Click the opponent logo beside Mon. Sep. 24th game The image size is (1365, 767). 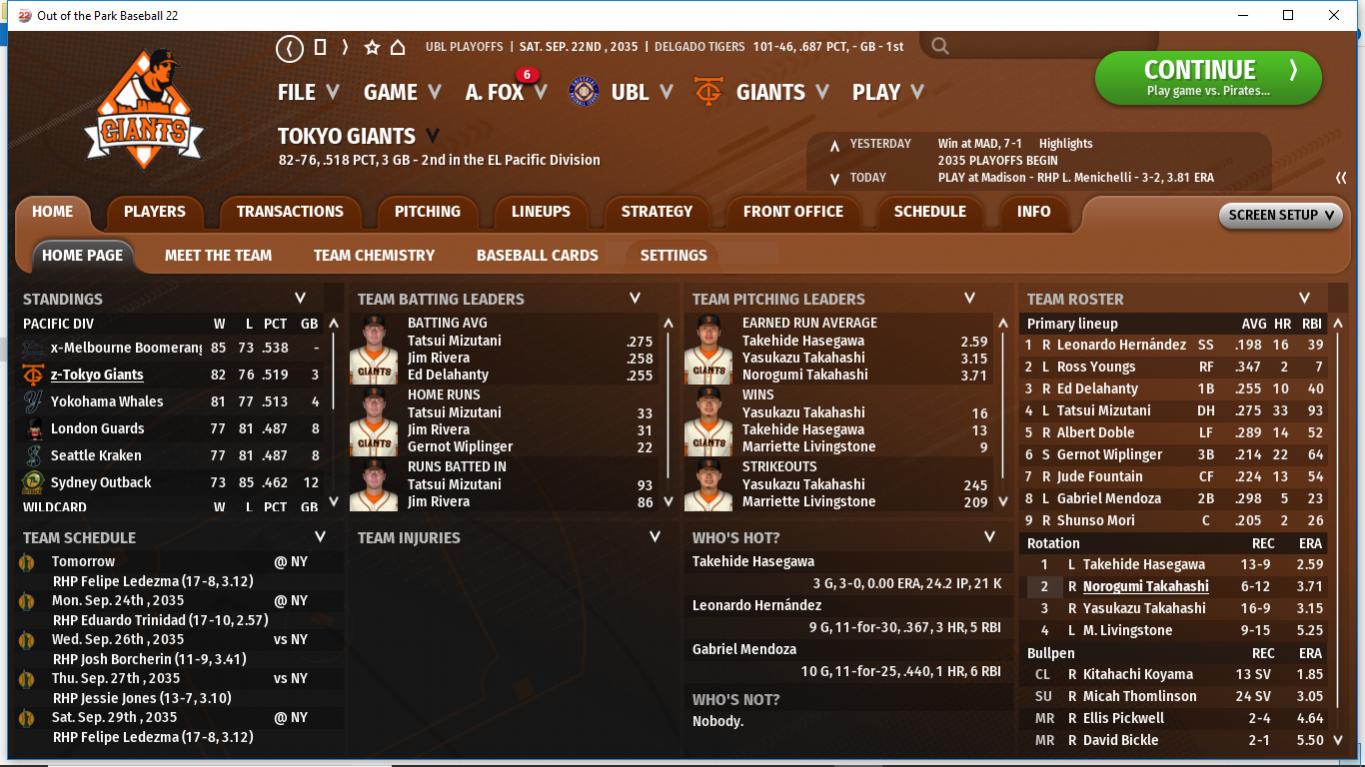[x=27, y=602]
